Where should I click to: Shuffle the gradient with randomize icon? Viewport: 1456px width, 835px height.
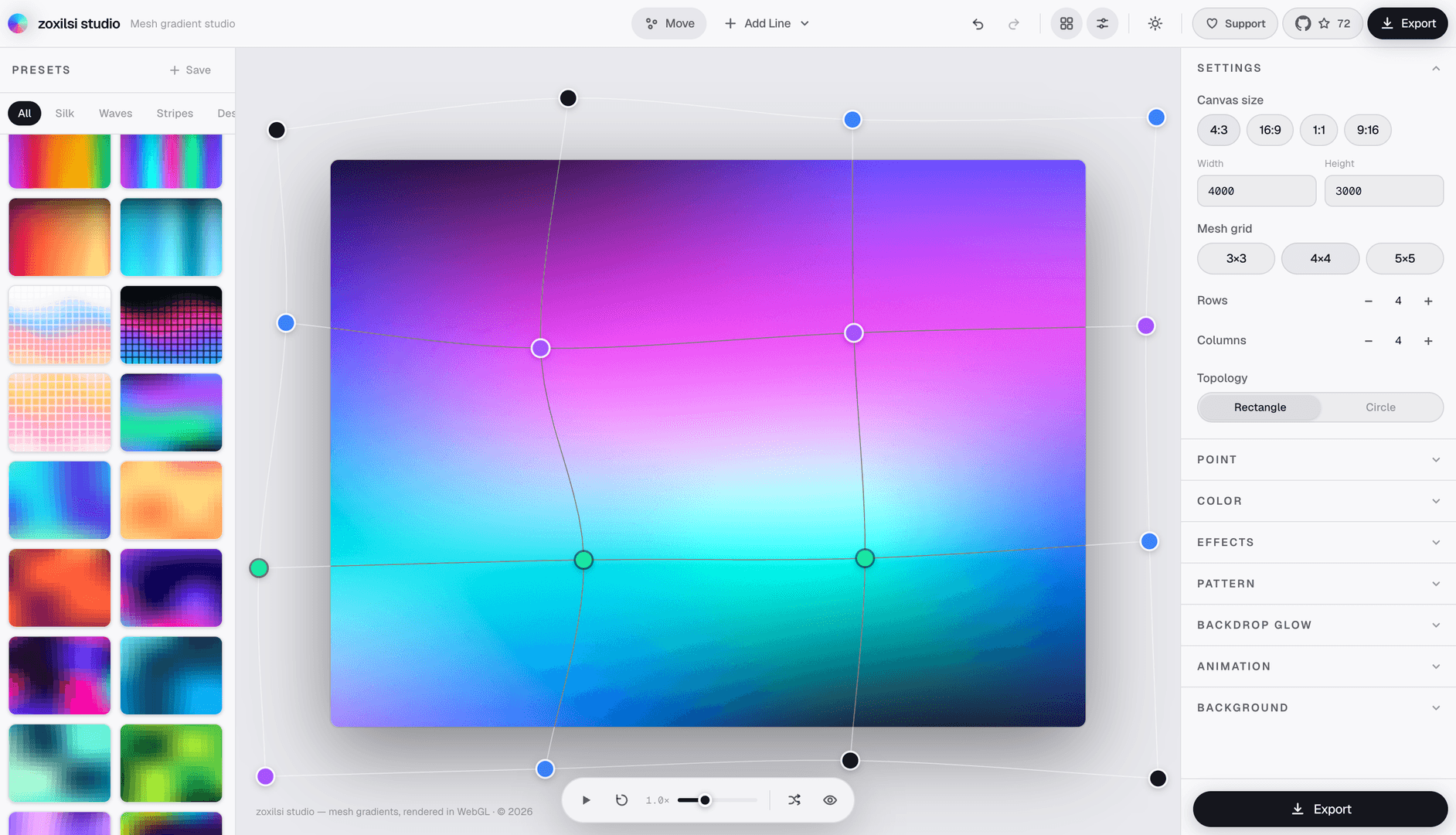point(794,800)
